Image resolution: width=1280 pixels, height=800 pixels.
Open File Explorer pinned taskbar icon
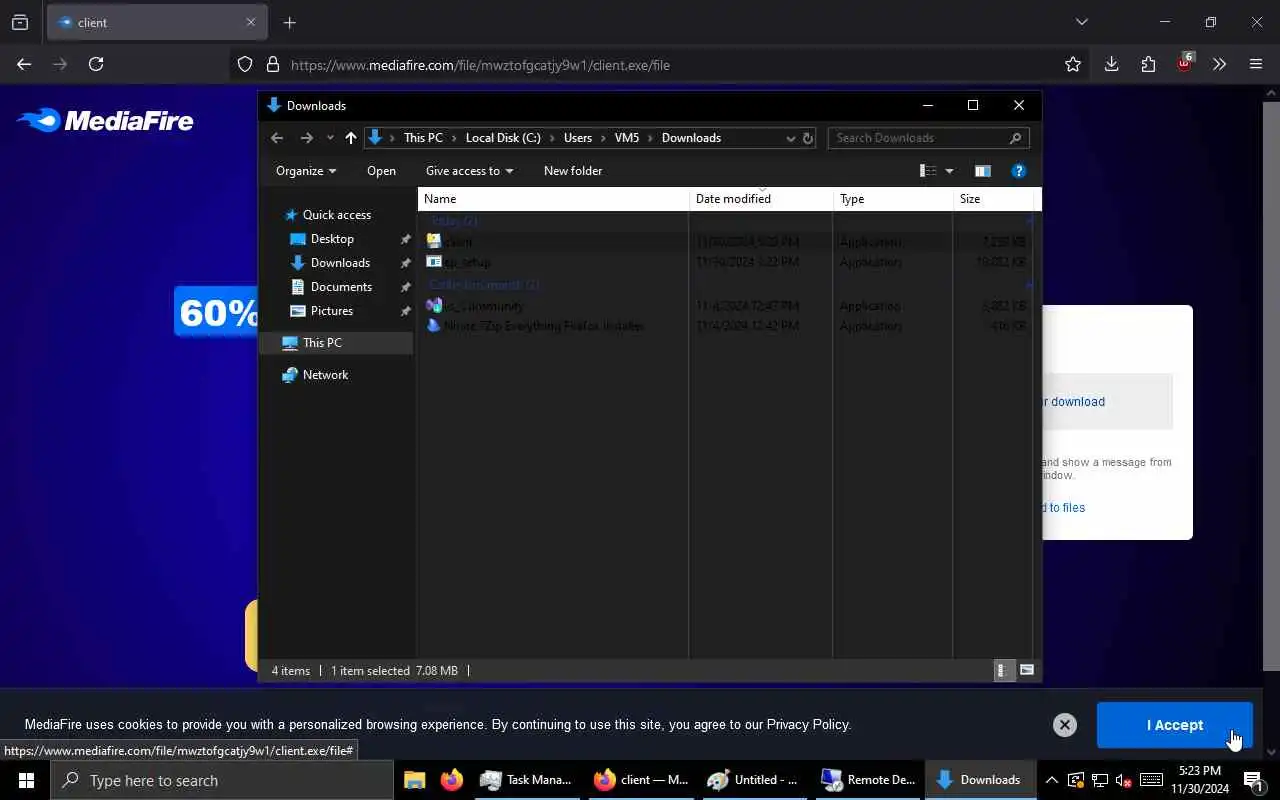click(414, 780)
